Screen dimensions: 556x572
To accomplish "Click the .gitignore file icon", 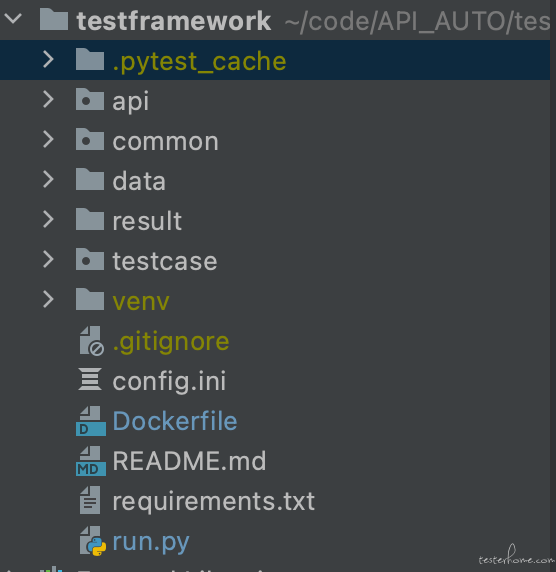I will (92, 341).
